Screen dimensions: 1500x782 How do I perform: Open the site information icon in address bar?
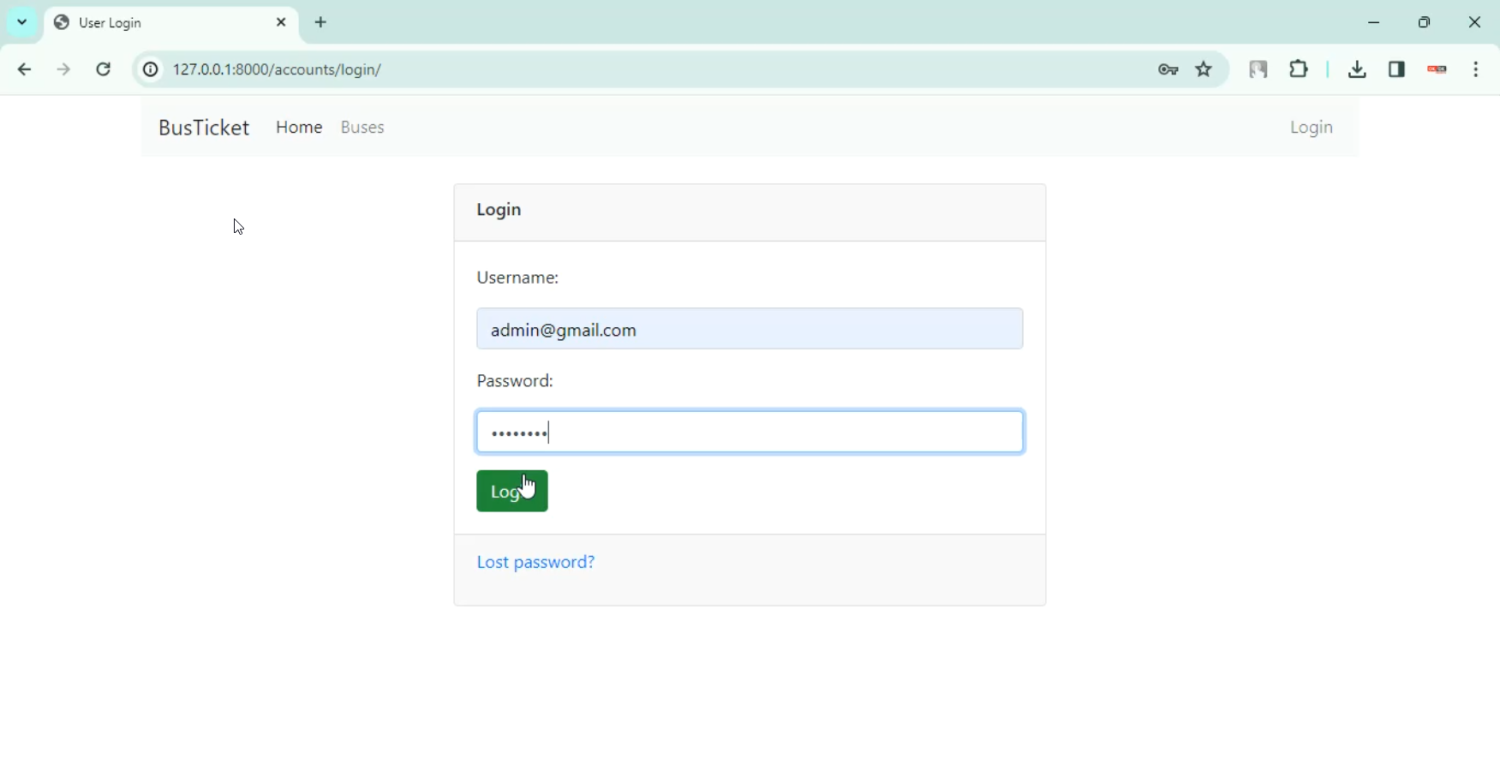click(150, 70)
